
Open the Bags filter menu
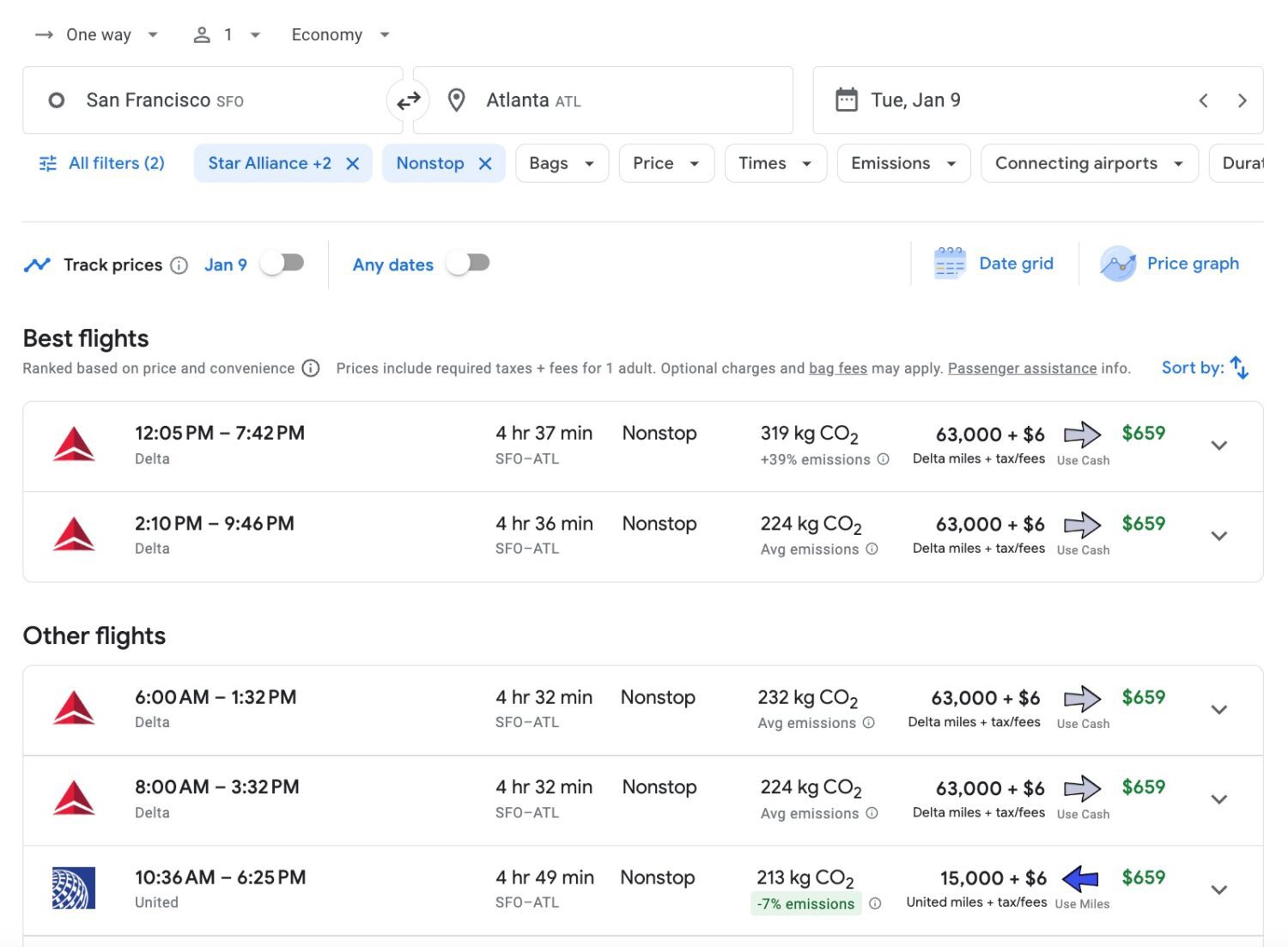point(562,164)
